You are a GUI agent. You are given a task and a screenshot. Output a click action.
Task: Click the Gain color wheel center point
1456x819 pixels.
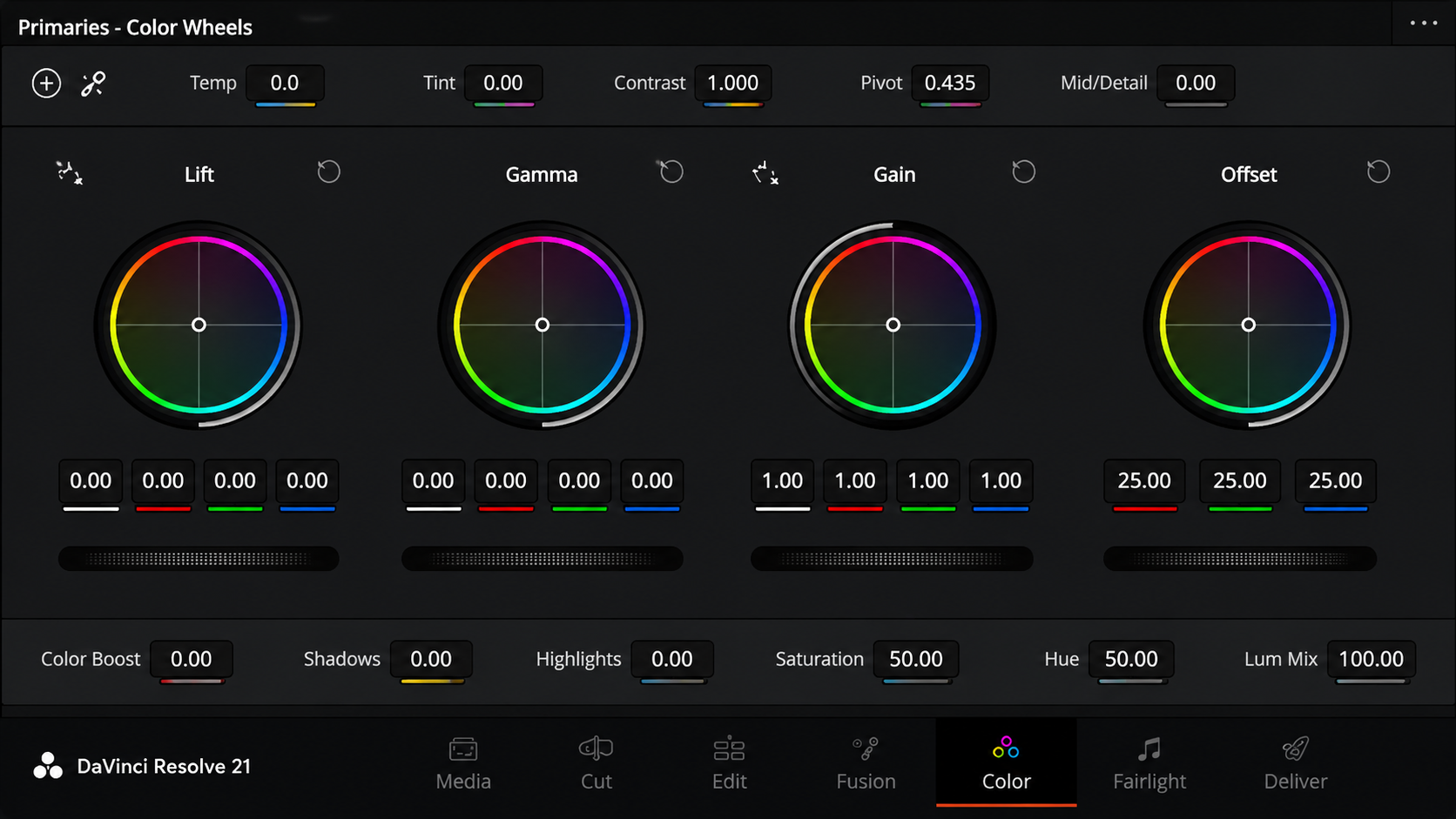(893, 325)
